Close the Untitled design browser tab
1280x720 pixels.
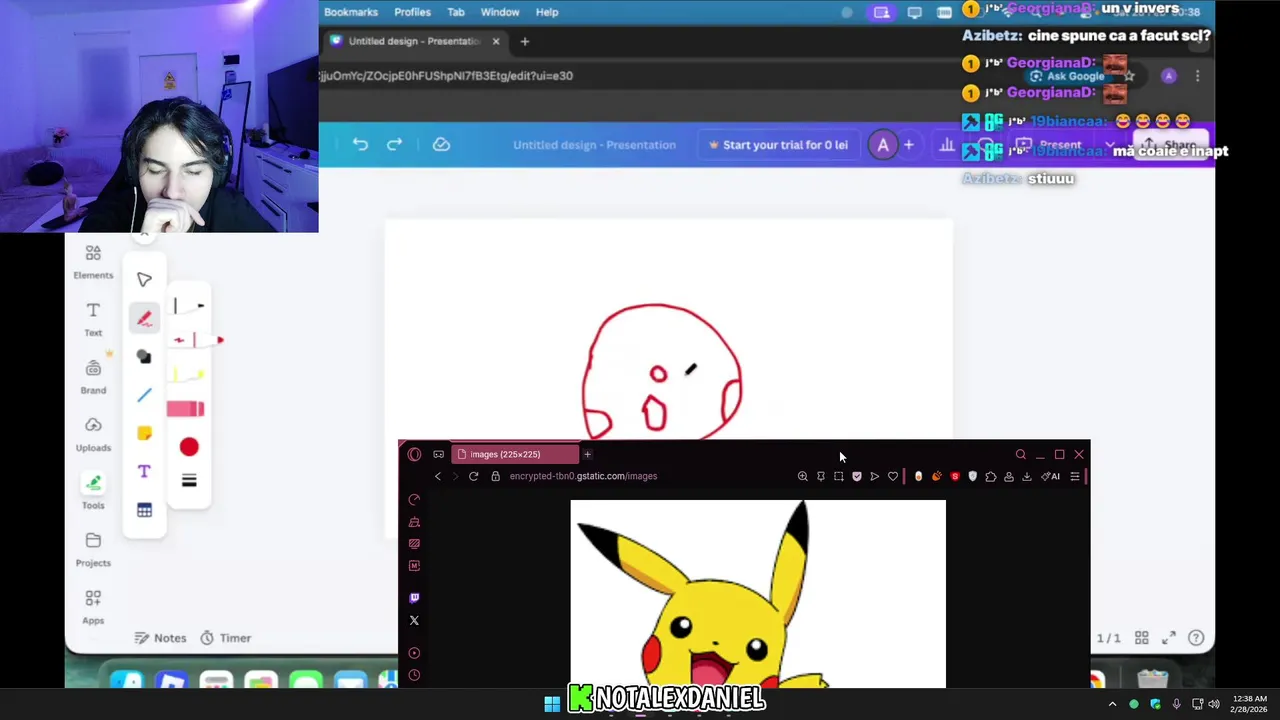coord(496,41)
